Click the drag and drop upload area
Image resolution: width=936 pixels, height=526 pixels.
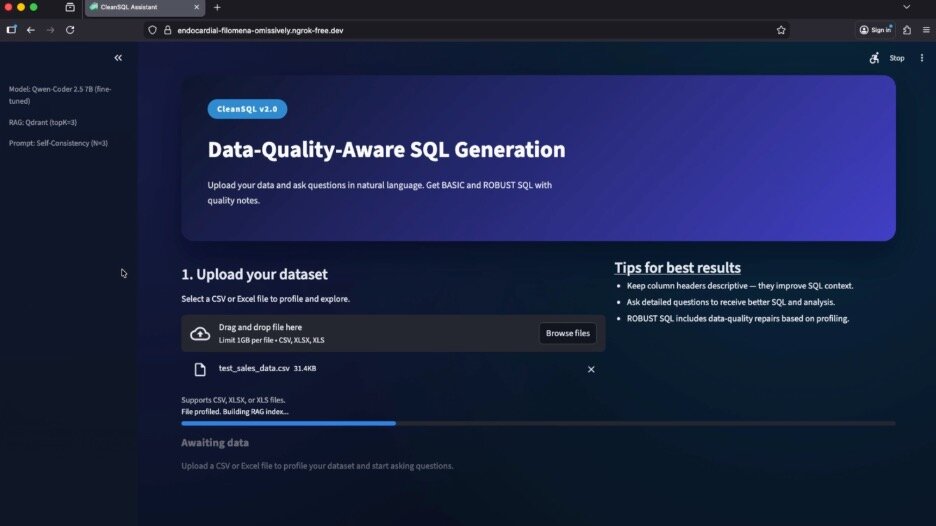(393, 333)
